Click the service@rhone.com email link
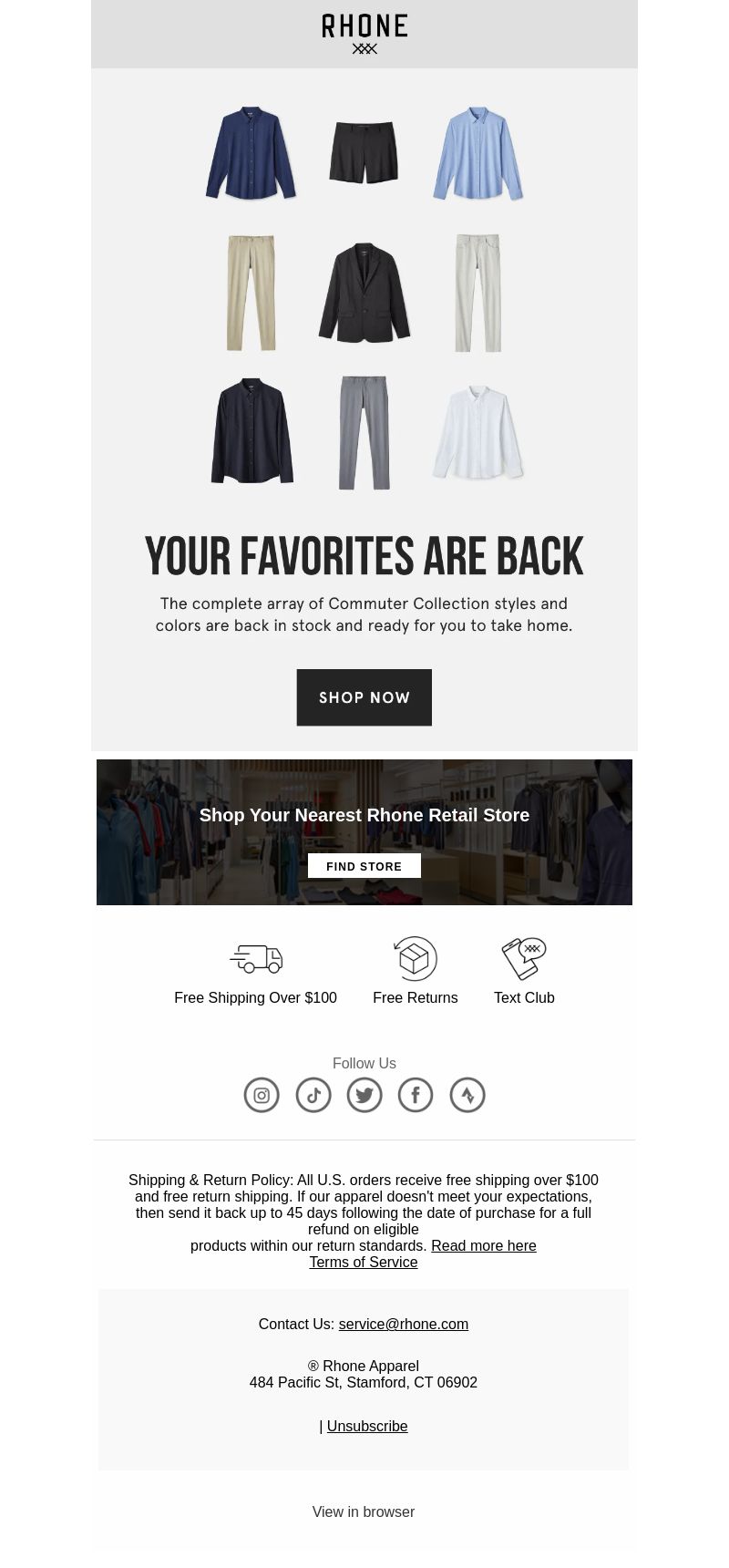The height and width of the screenshot is (1568, 729). [404, 1324]
